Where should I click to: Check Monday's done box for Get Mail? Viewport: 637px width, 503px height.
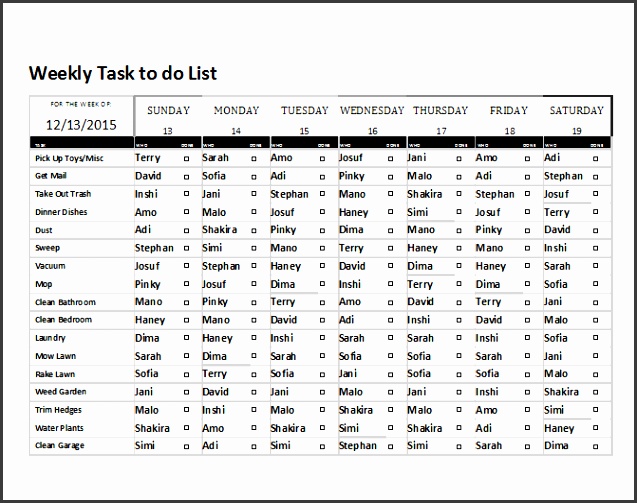(254, 177)
